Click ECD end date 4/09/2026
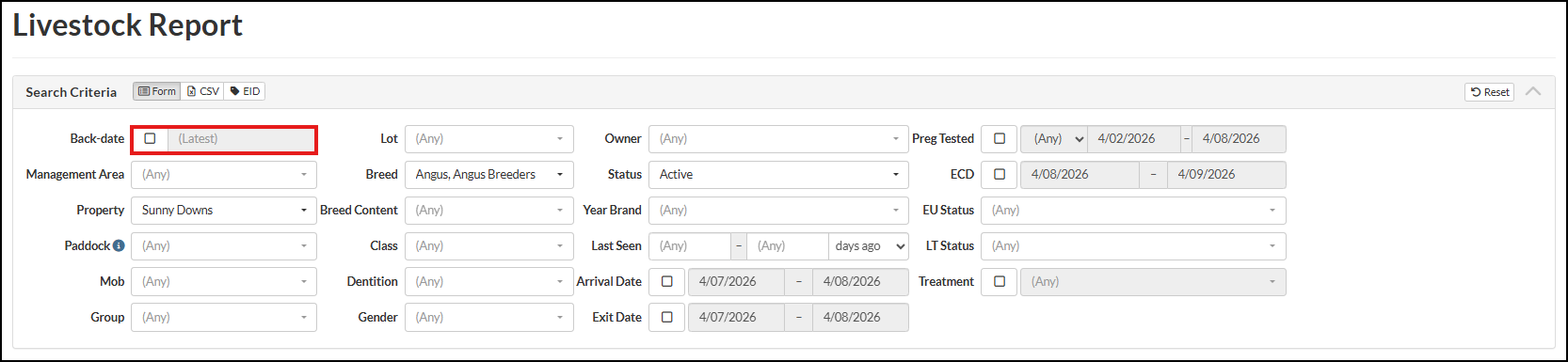The image size is (1568, 362). pyautogui.click(x=1226, y=174)
